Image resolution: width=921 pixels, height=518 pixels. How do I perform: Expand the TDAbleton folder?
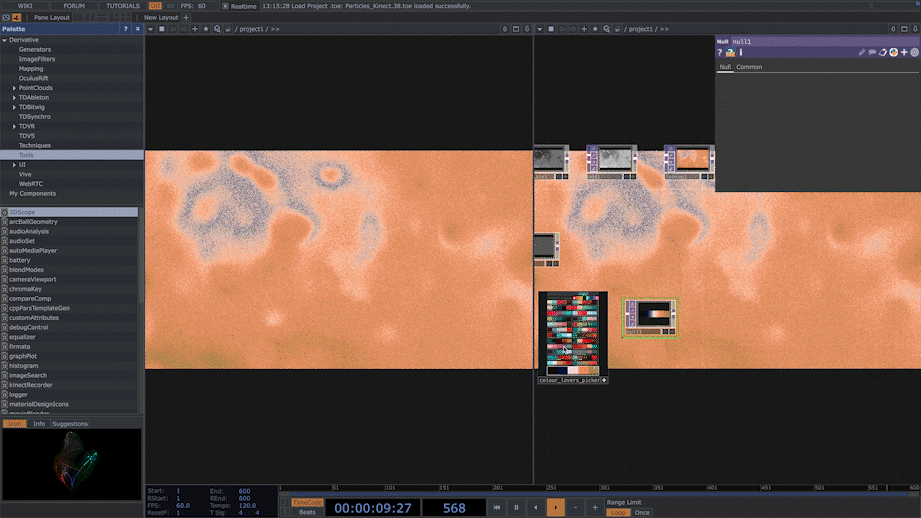tap(14, 98)
